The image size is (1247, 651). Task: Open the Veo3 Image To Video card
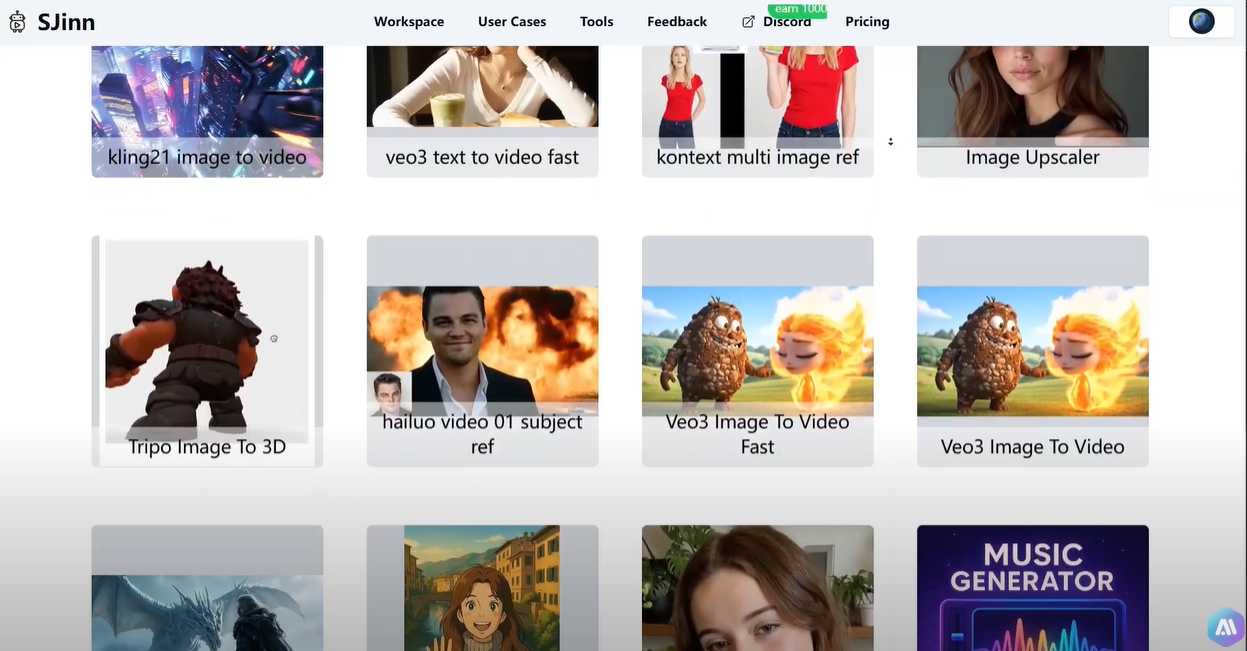1032,351
